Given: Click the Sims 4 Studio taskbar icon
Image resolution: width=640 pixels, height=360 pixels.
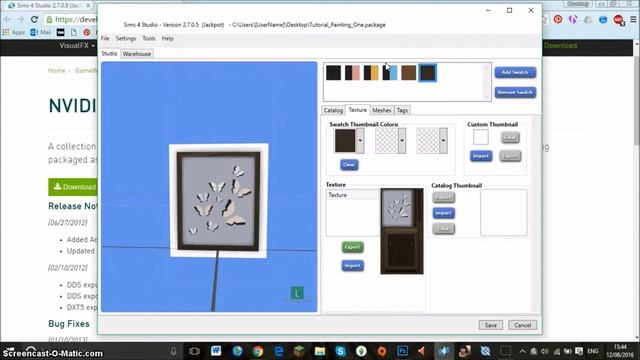Looking at the screenshot, I should point(444,351).
